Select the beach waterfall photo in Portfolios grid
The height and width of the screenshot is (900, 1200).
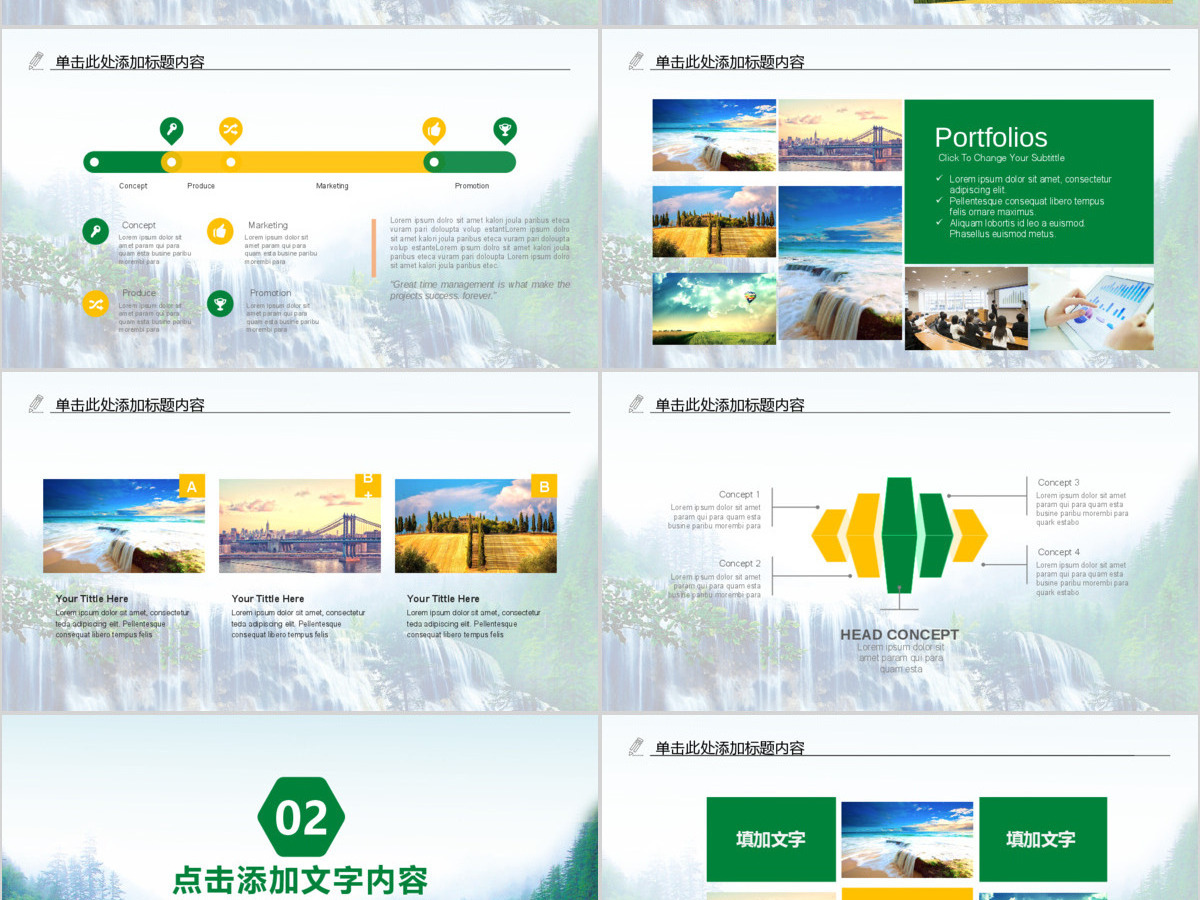714,135
